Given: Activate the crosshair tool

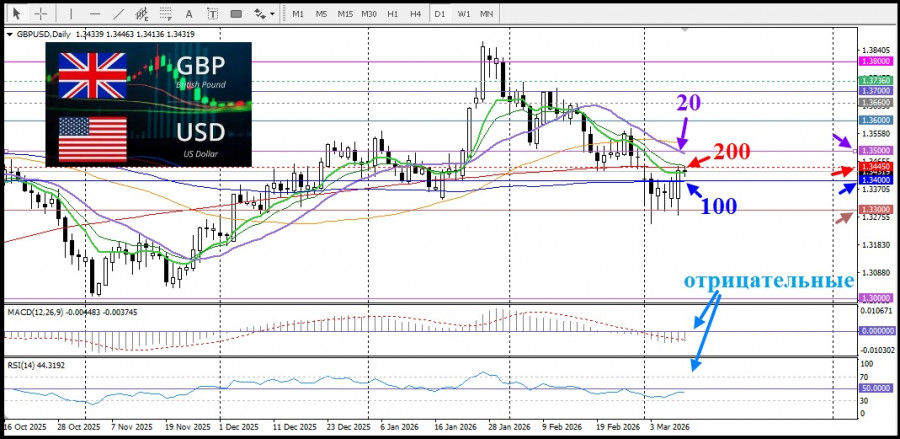Looking at the screenshot, I should click(40, 14).
